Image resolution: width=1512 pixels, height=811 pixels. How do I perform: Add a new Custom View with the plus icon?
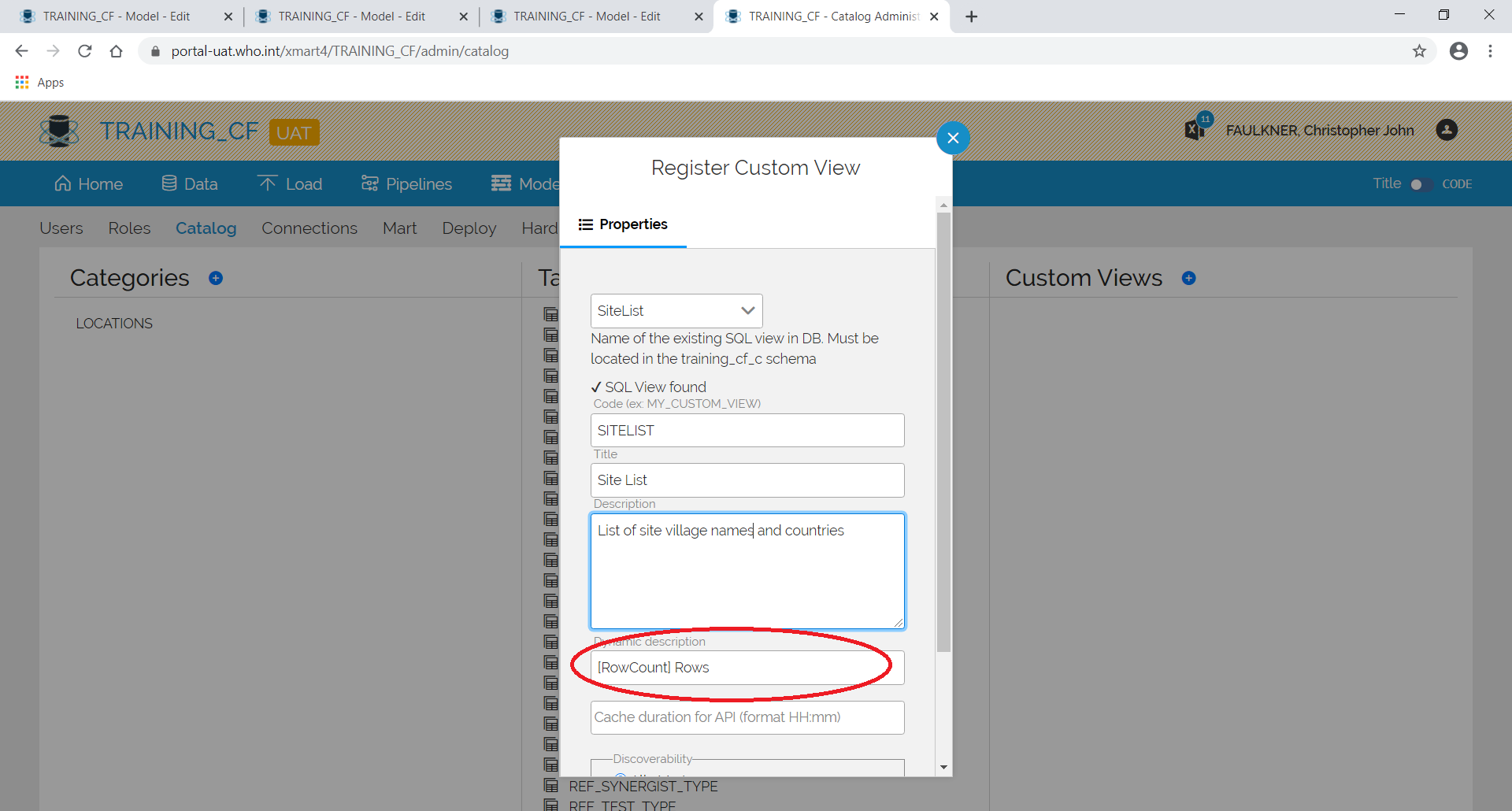[x=1189, y=278]
